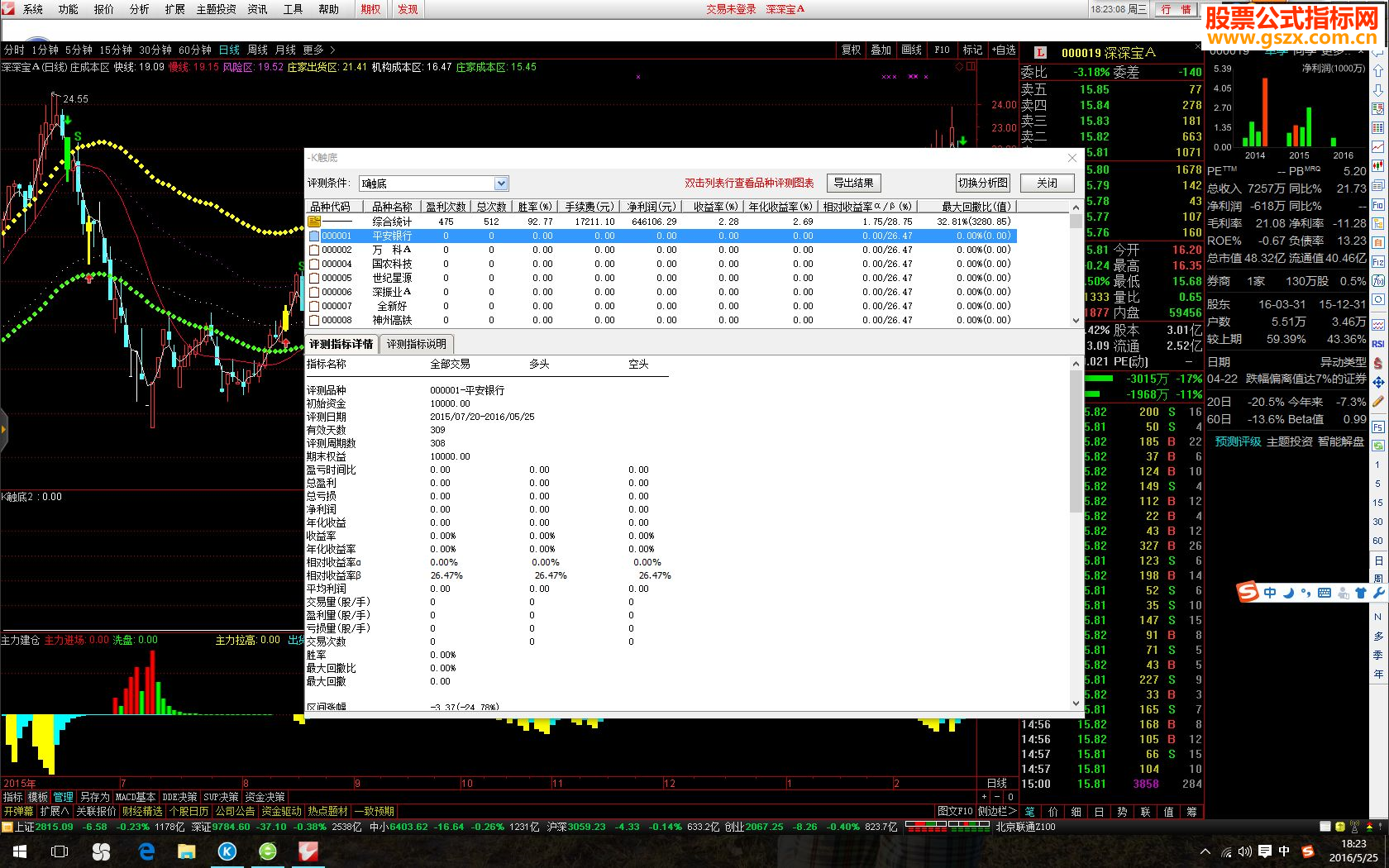
Task: Click the green refresh icon in sidebar
Action: pyautogui.click(x=1378, y=446)
